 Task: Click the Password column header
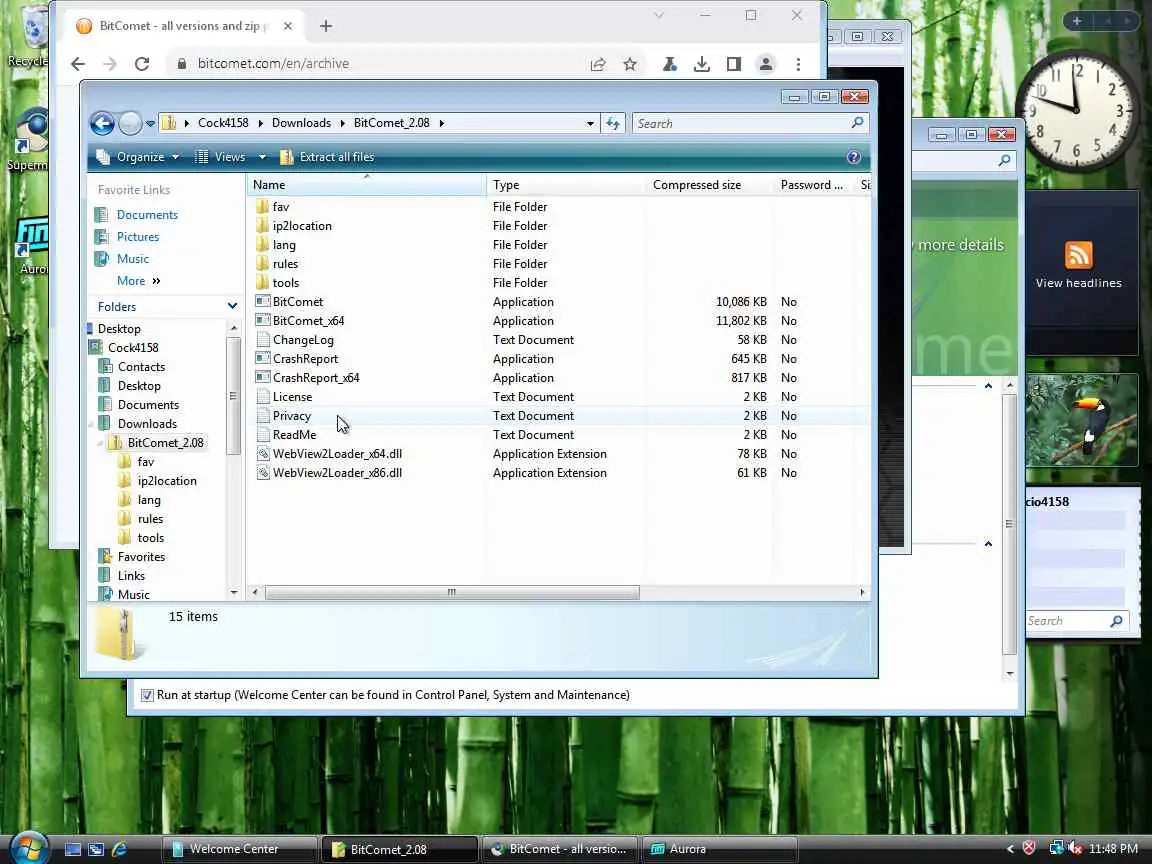tap(811, 185)
